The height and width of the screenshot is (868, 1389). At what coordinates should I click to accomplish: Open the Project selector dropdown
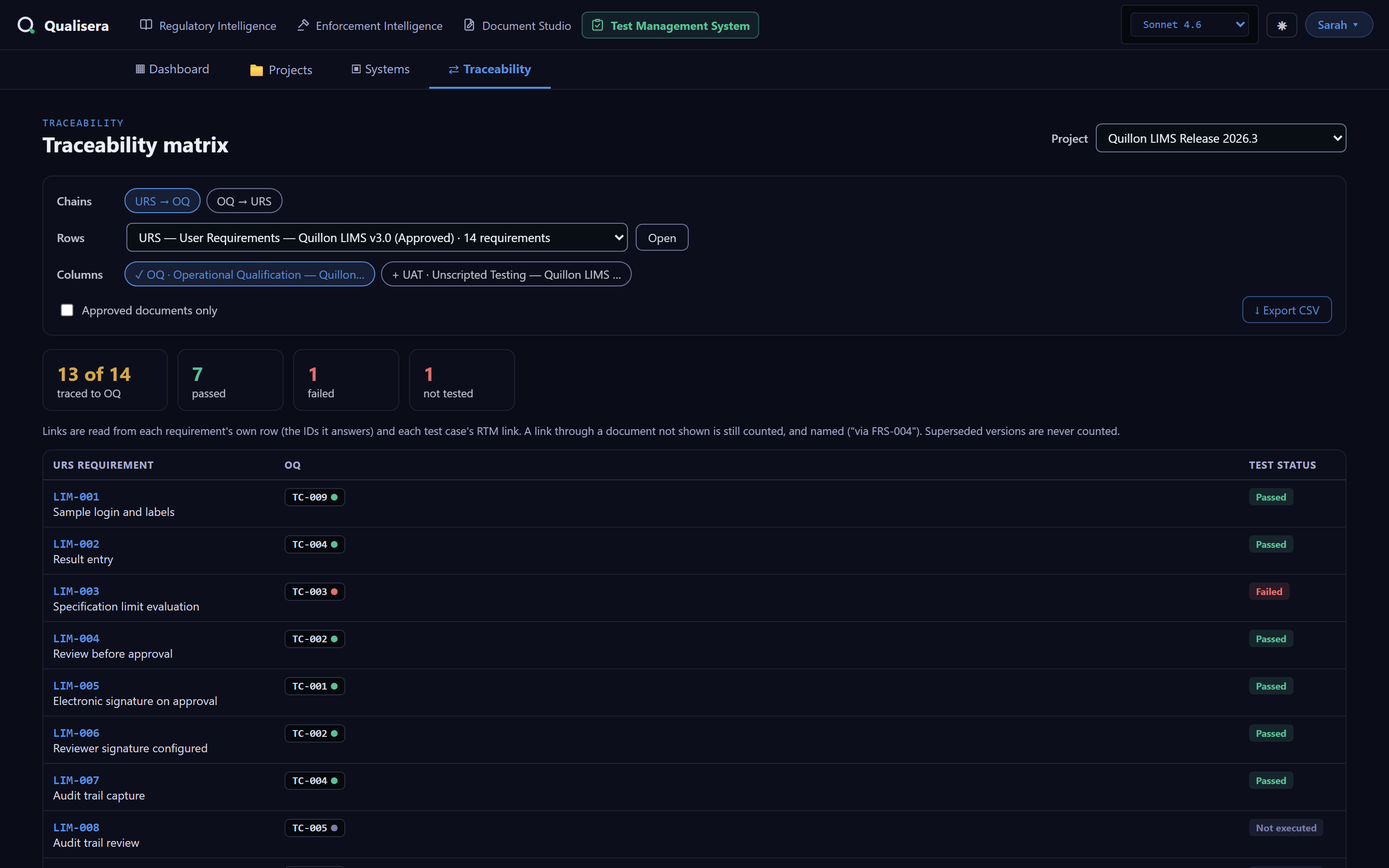click(1221, 138)
